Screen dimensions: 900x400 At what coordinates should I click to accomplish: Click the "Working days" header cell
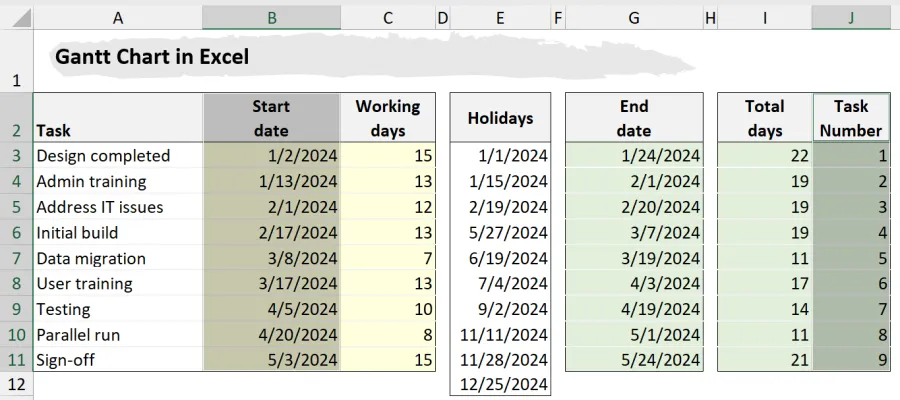[x=388, y=118]
